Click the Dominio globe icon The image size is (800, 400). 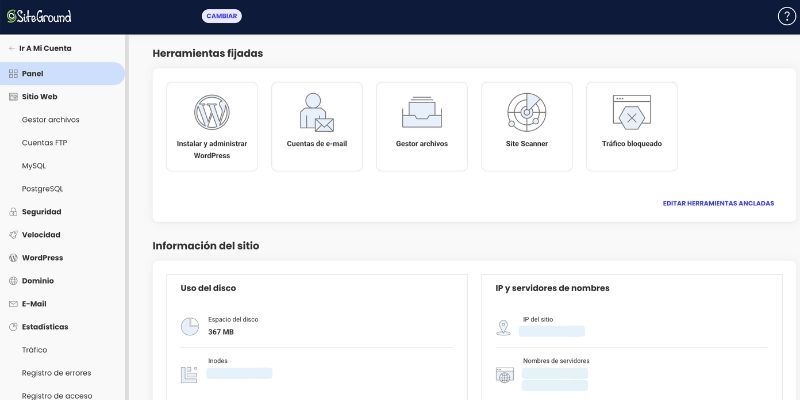tap(13, 281)
